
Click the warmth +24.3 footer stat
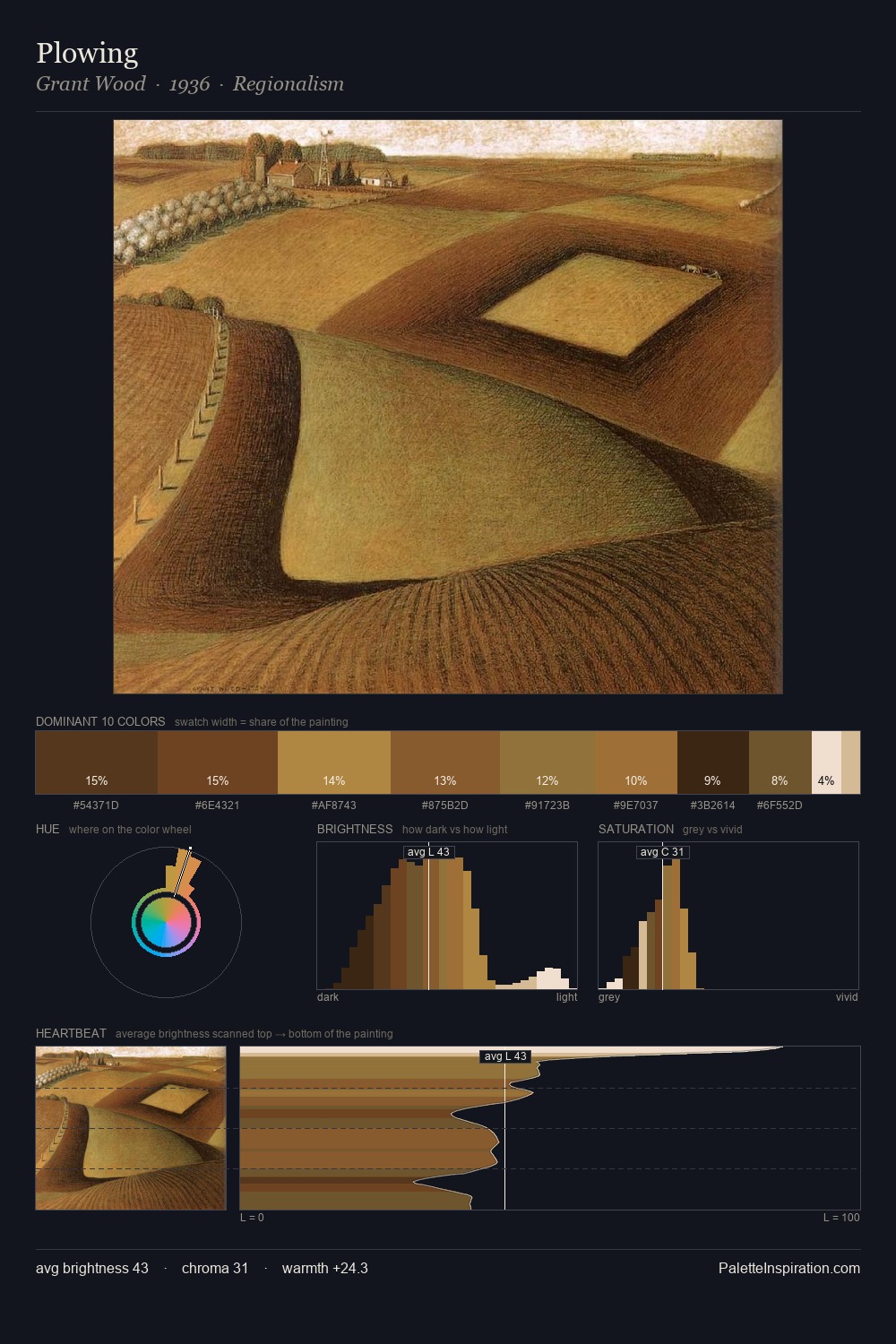coord(325,1268)
